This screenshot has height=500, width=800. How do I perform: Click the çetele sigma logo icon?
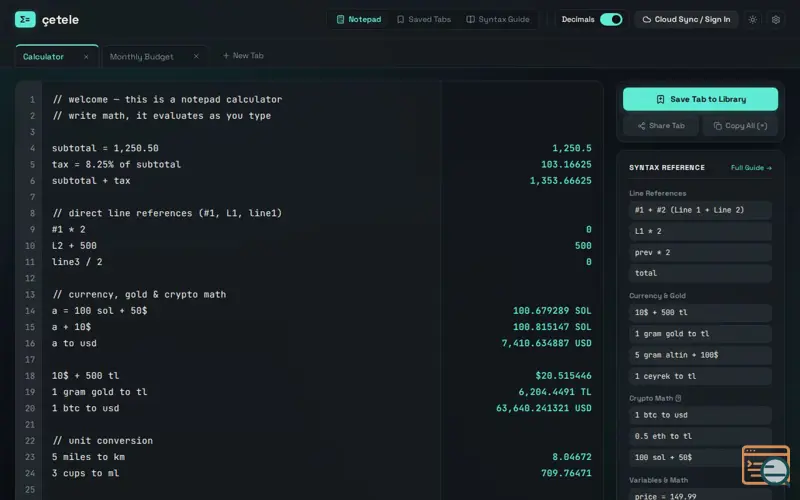tap(25, 19)
